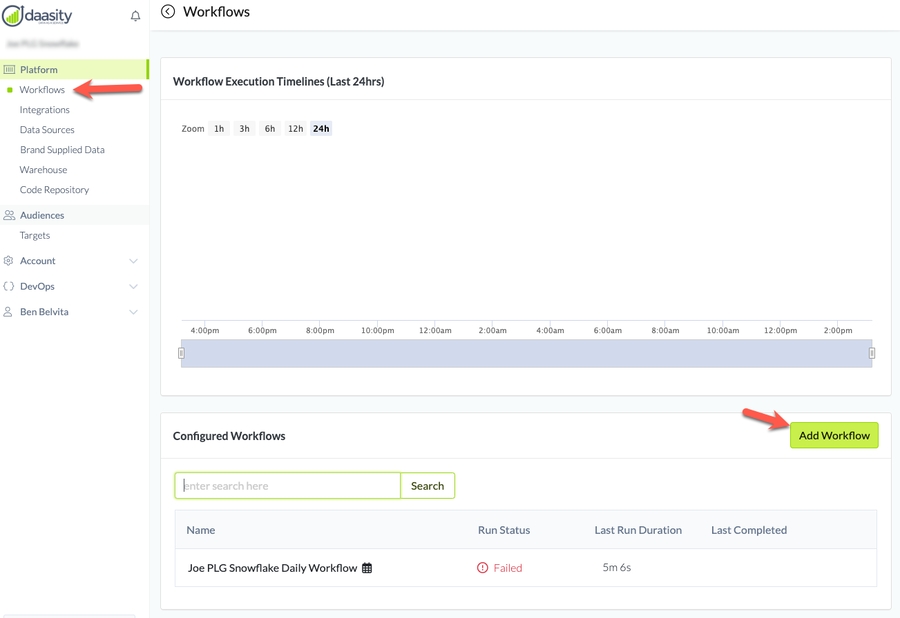Click the Daasity logo
Viewport: 900px width, 618px height.
[x=38, y=16]
